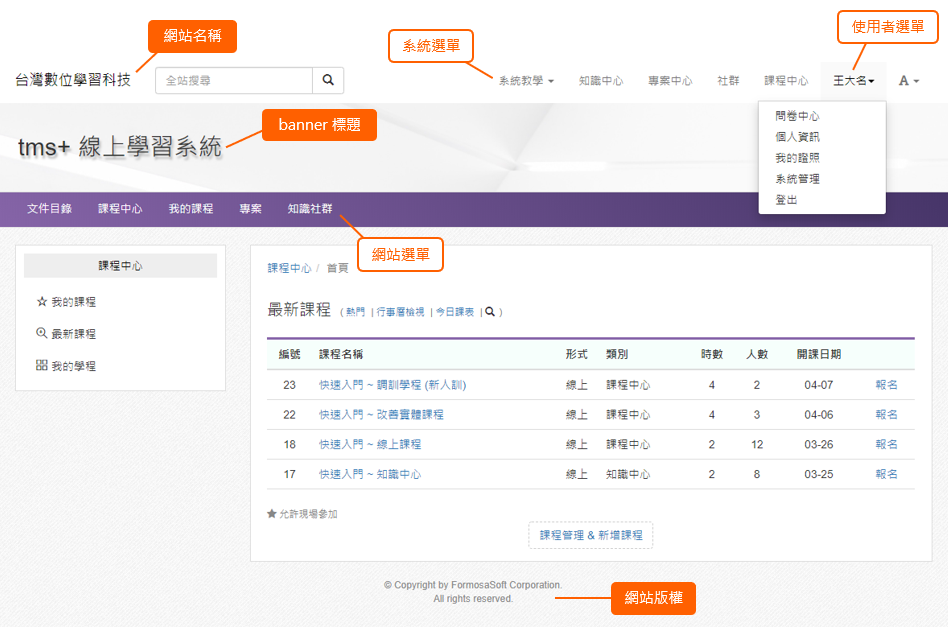
Task: Open 知識社群 in the purple navigation bar
Action: [x=310, y=209]
